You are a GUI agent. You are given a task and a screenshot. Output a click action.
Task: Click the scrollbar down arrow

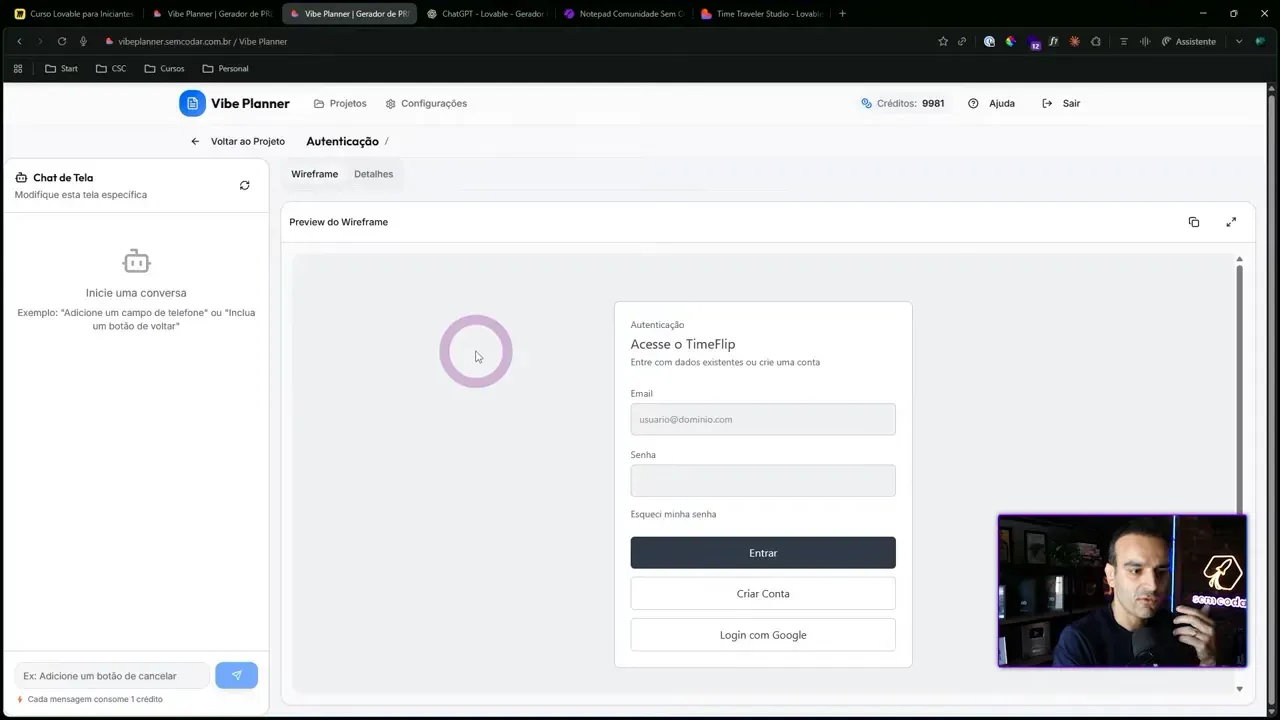coord(1239,688)
